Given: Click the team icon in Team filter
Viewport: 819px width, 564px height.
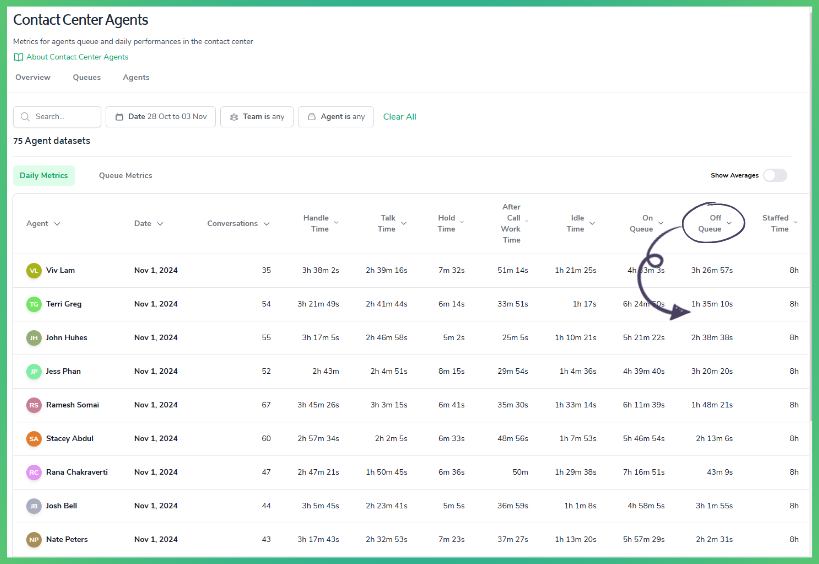Looking at the screenshot, I should [x=234, y=117].
